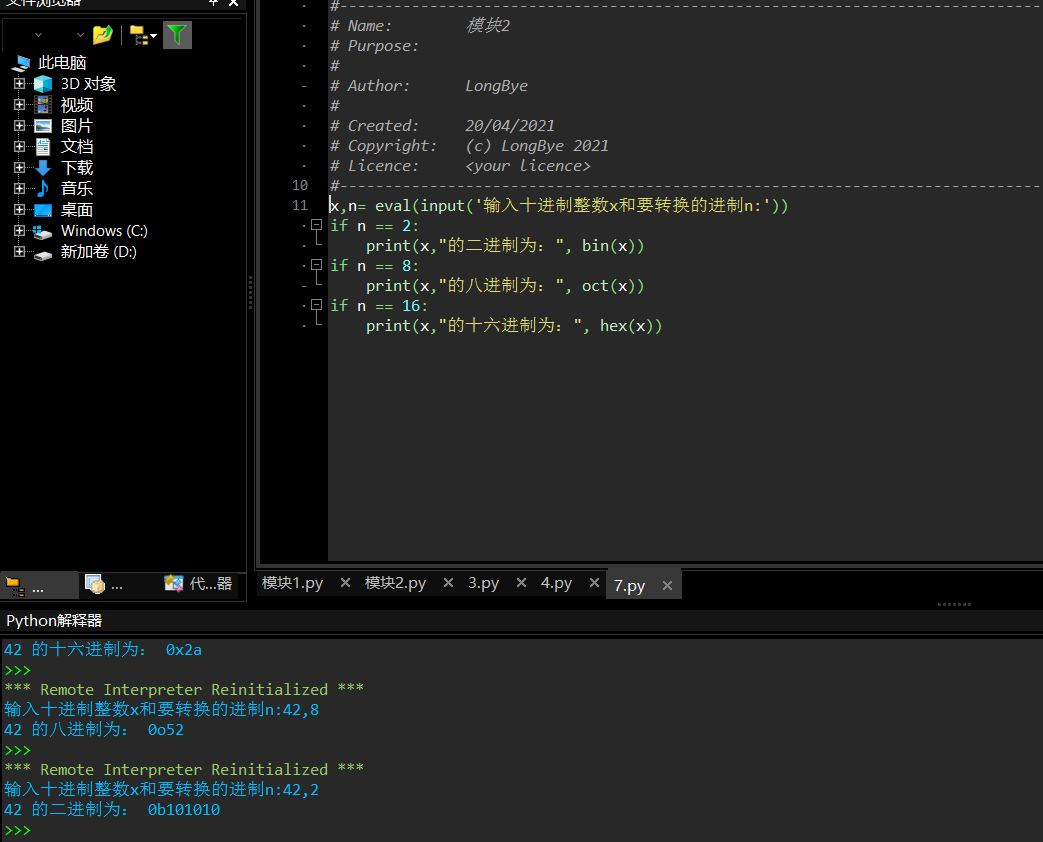Click line number 10 in the gutter
The image size is (1043, 842).
point(300,186)
